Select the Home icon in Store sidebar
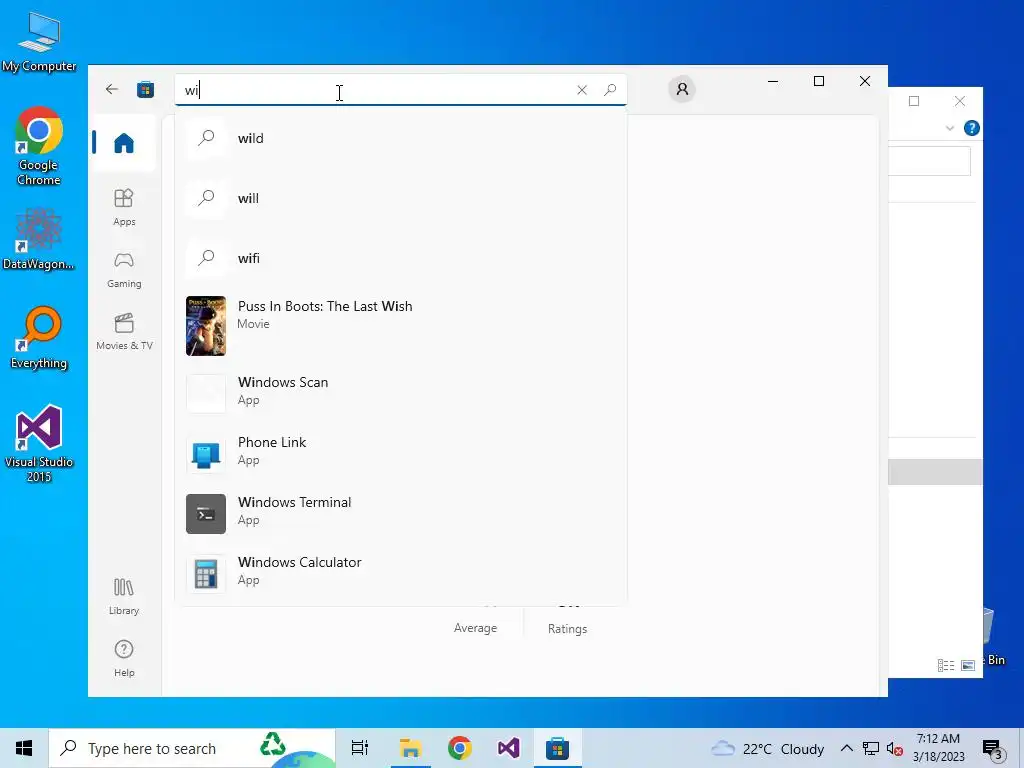 123,143
